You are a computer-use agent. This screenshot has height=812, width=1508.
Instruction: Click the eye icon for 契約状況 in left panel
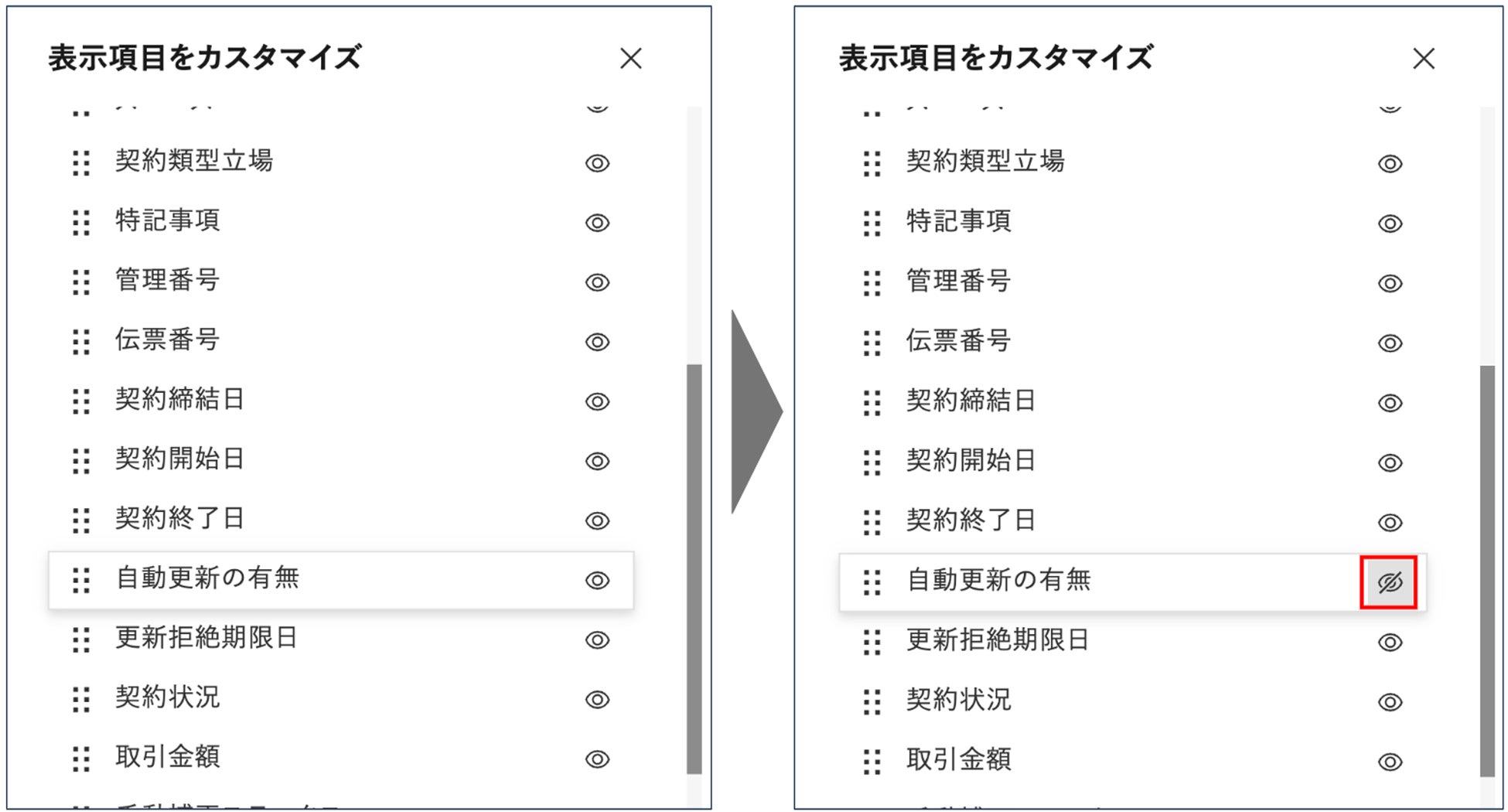[597, 700]
